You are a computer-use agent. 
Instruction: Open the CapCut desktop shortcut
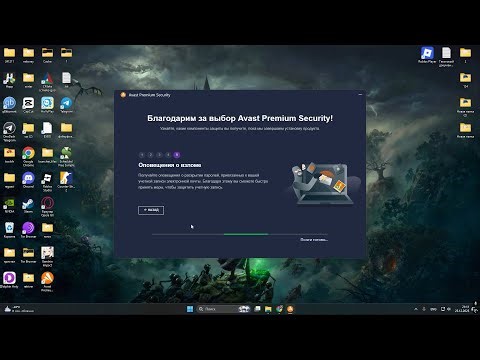point(28,104)
